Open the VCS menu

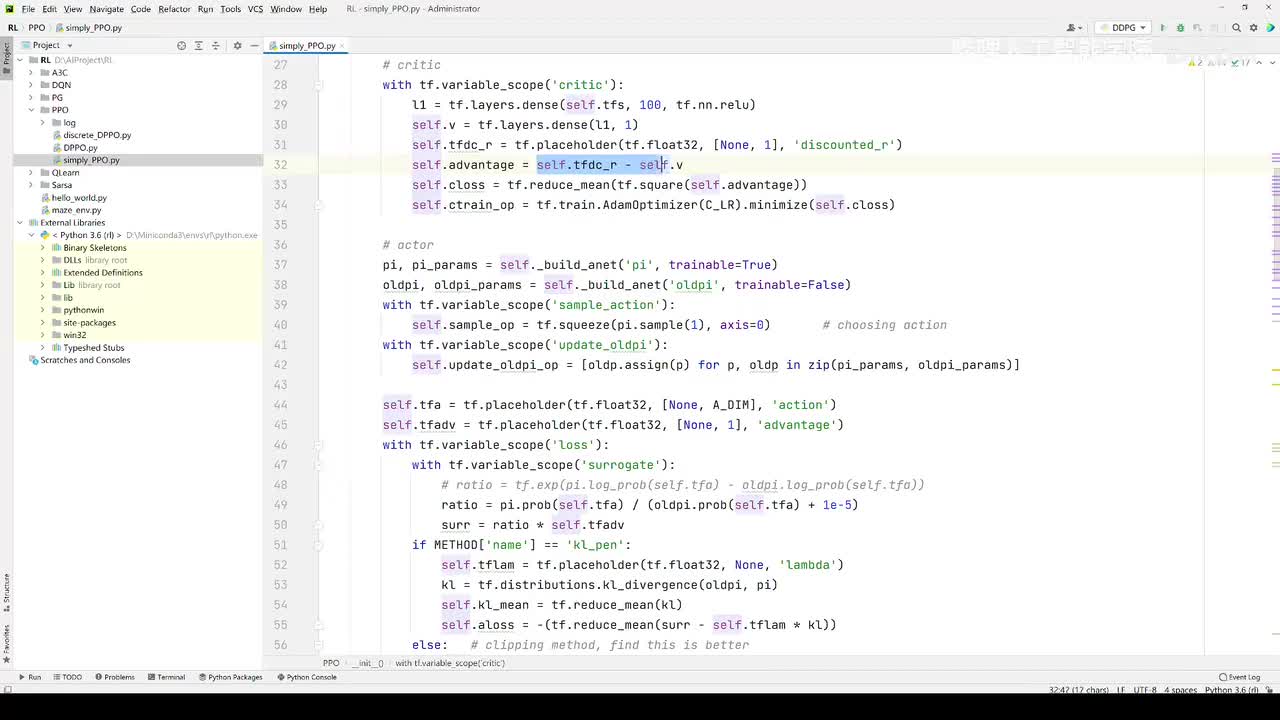click(x=255, y=9)
